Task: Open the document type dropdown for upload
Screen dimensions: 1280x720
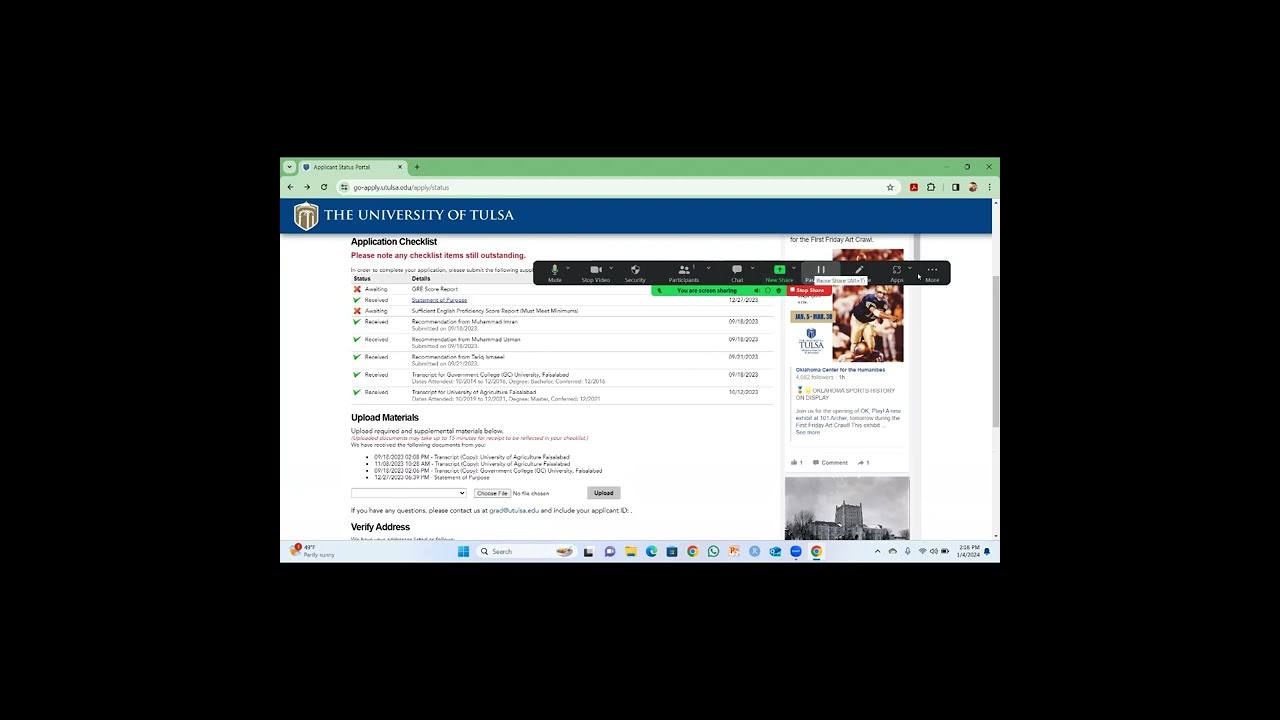Action: tap(408, 493)
